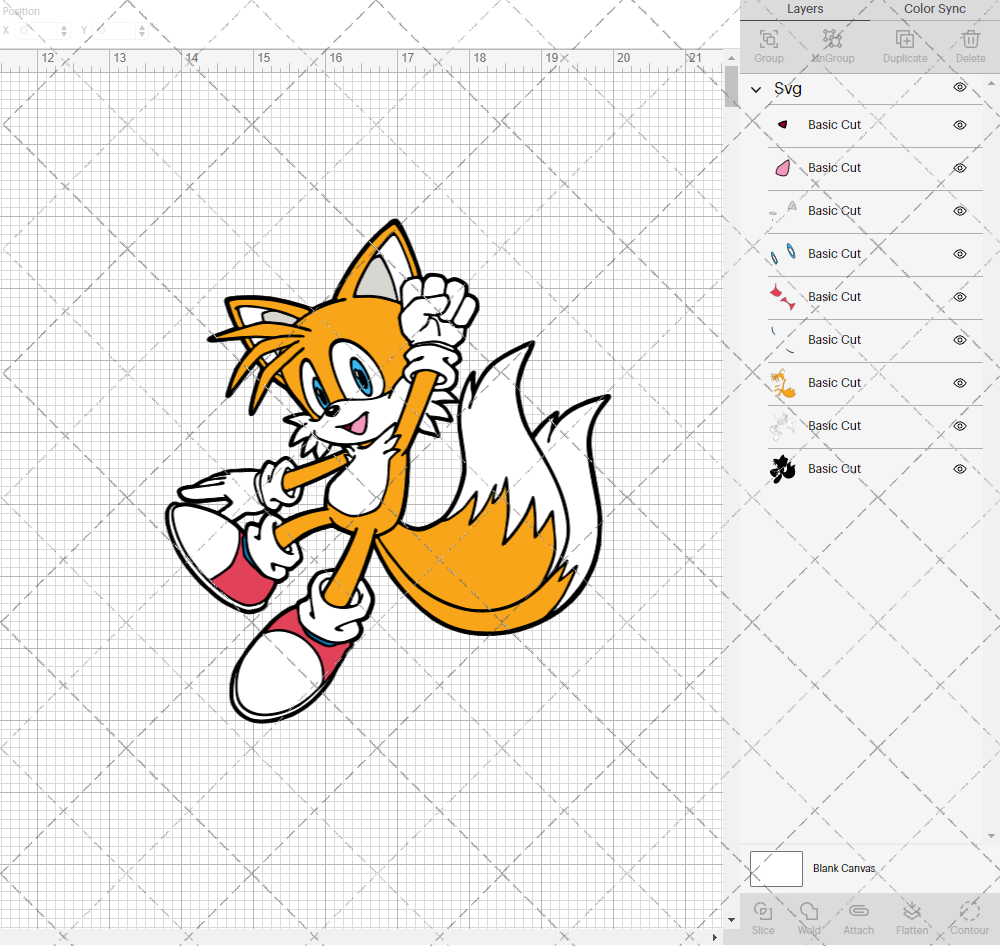Collapse the Svg group
Viewport: 1000px width, 946px height.
756,88
